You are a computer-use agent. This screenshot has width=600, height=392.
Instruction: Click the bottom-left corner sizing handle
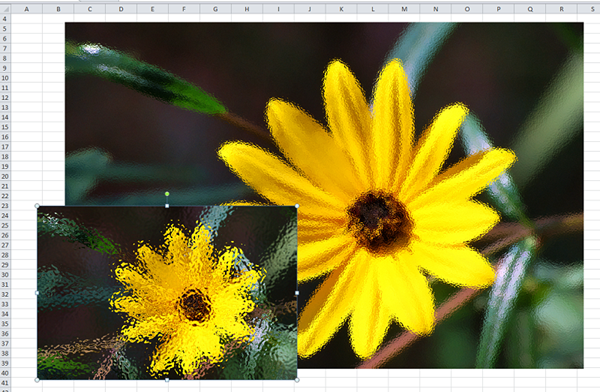coord(37,380)
